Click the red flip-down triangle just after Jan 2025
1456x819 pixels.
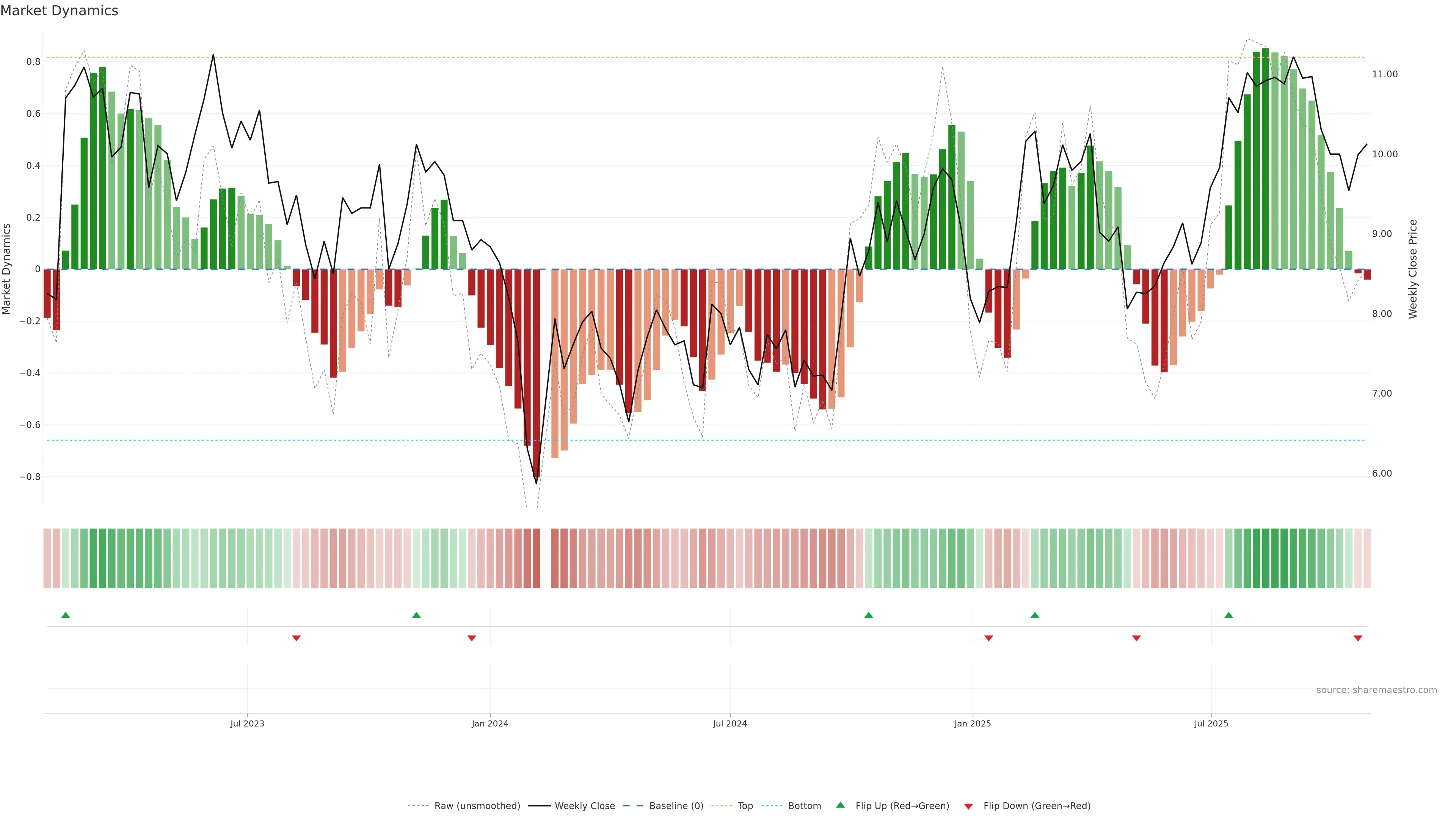coord(988,638)
